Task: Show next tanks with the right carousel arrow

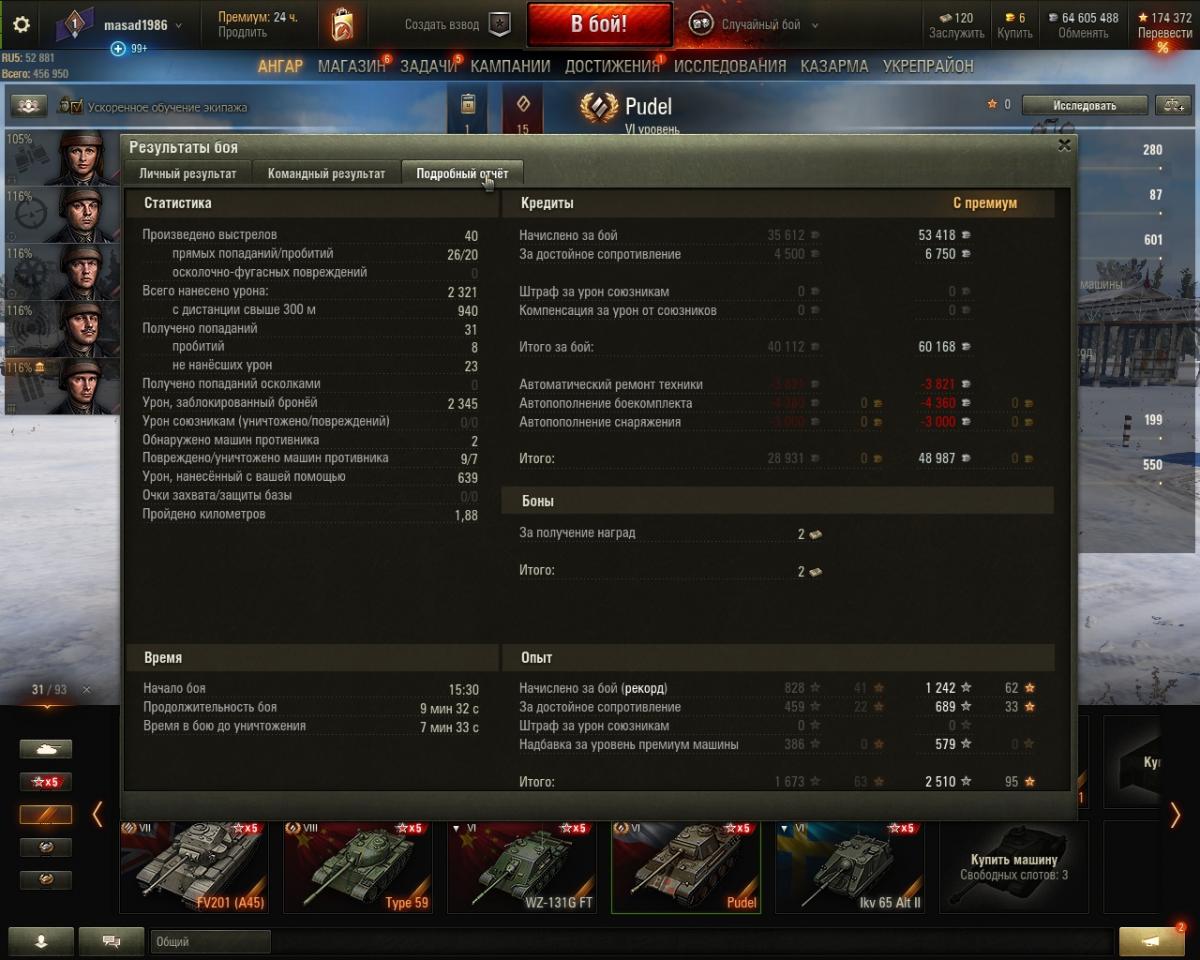Action: (x=1175, y=815)
